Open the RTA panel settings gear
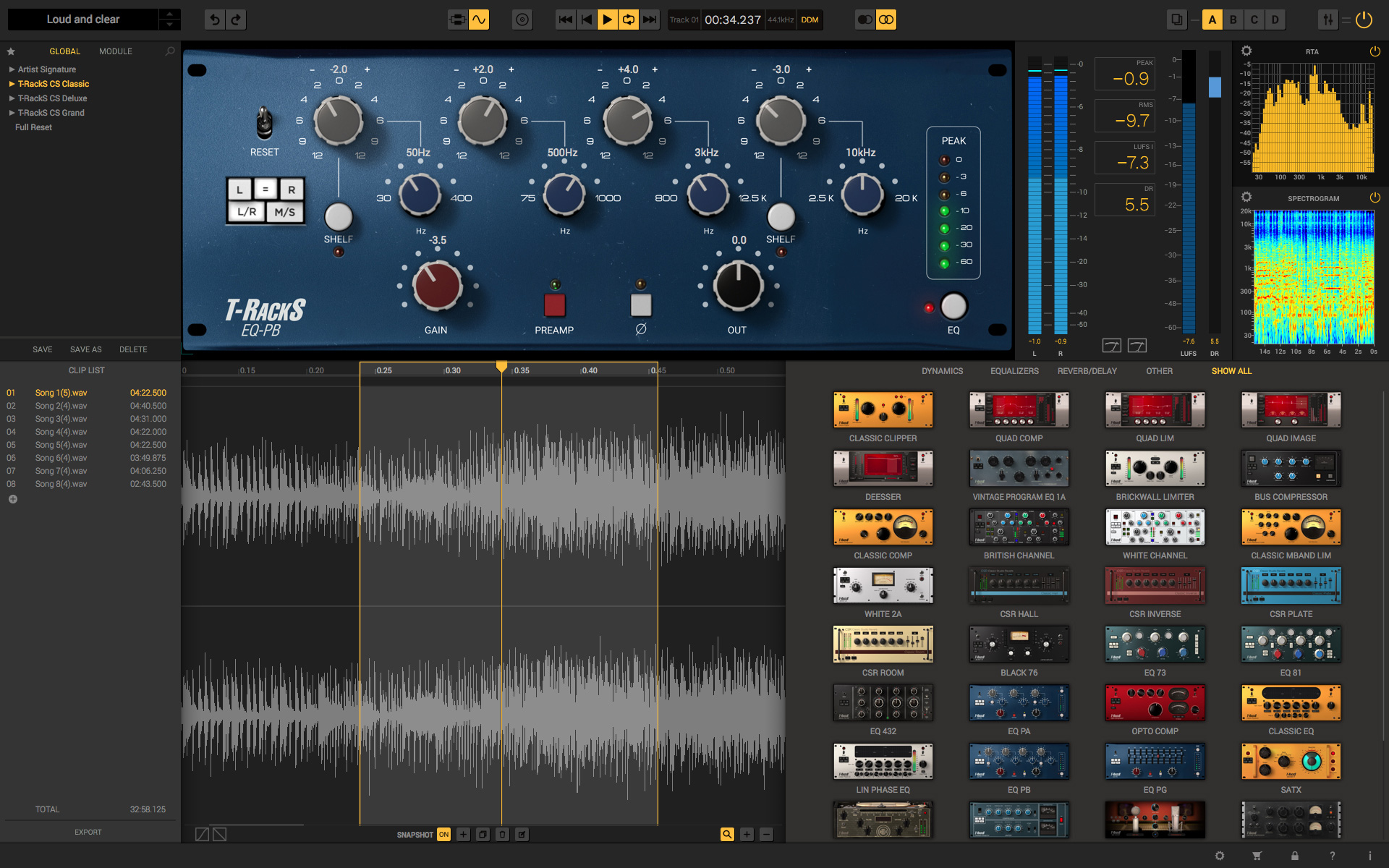This screenshot has height=868, width=1389. tap(1246, 51)
